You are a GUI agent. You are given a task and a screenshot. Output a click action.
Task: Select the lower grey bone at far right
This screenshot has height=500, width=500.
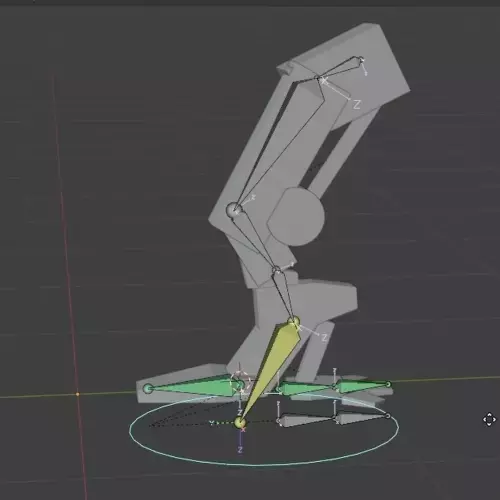362,418
